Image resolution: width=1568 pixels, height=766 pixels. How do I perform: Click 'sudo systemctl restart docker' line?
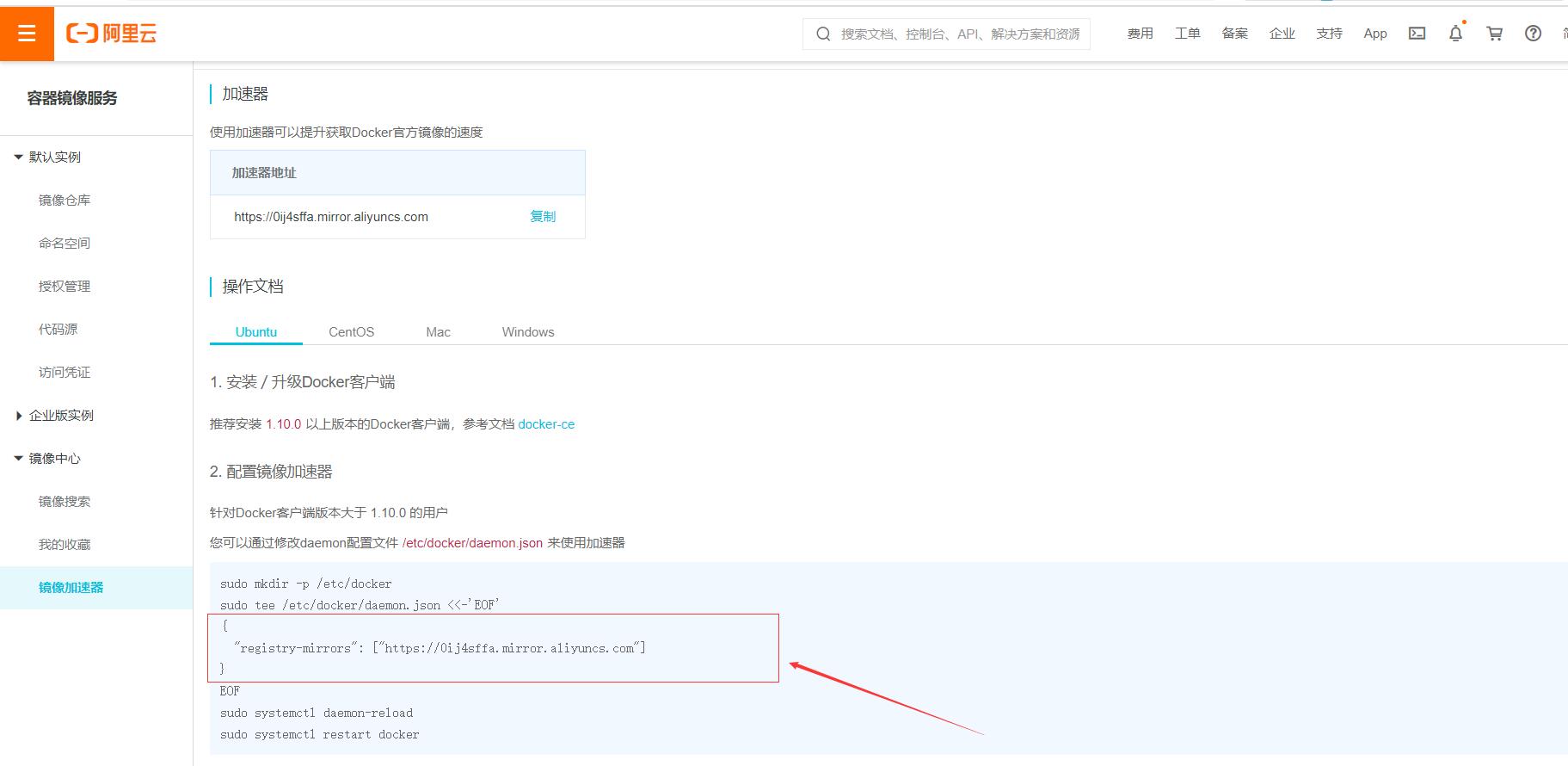tap(320, 734)
